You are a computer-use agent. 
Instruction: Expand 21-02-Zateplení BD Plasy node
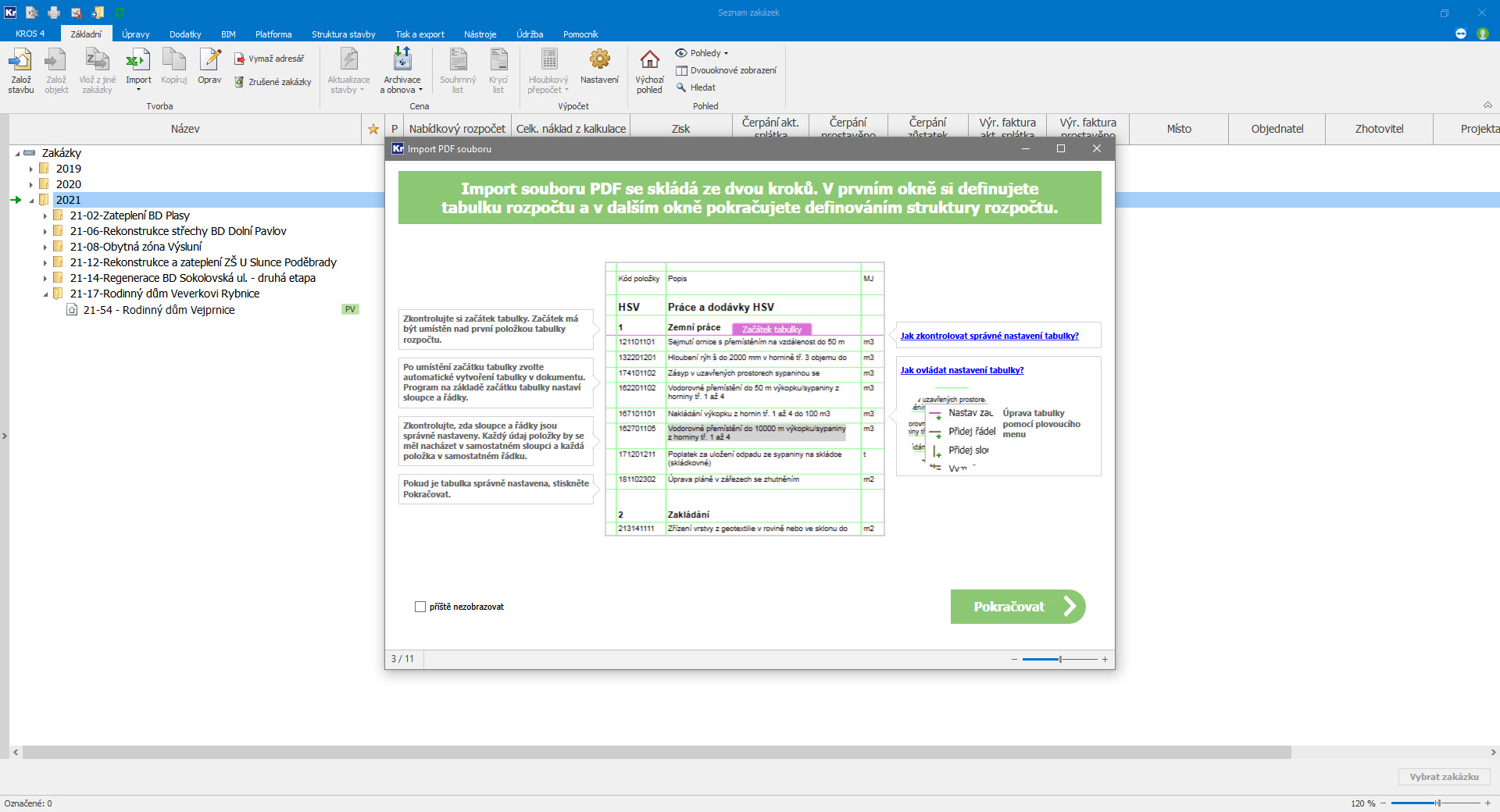(45, 215)
